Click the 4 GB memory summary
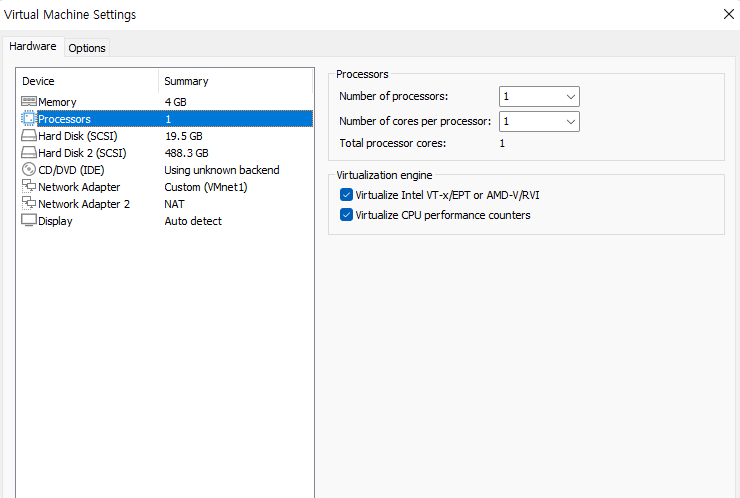Image resolution: width=740 pixels, height=498 pixels. point(176,102)
